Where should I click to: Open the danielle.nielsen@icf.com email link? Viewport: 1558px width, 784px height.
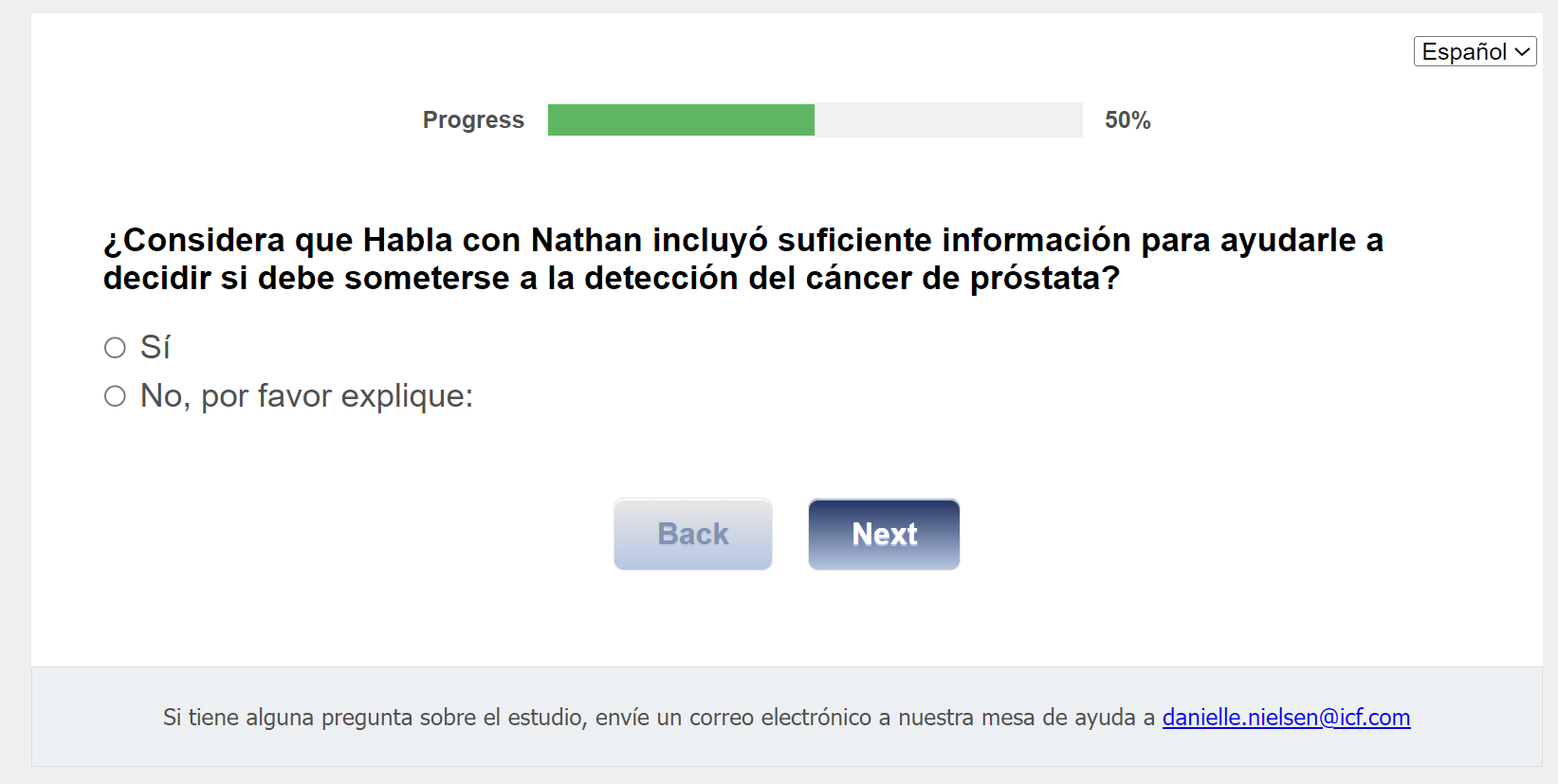[1286, 718]
